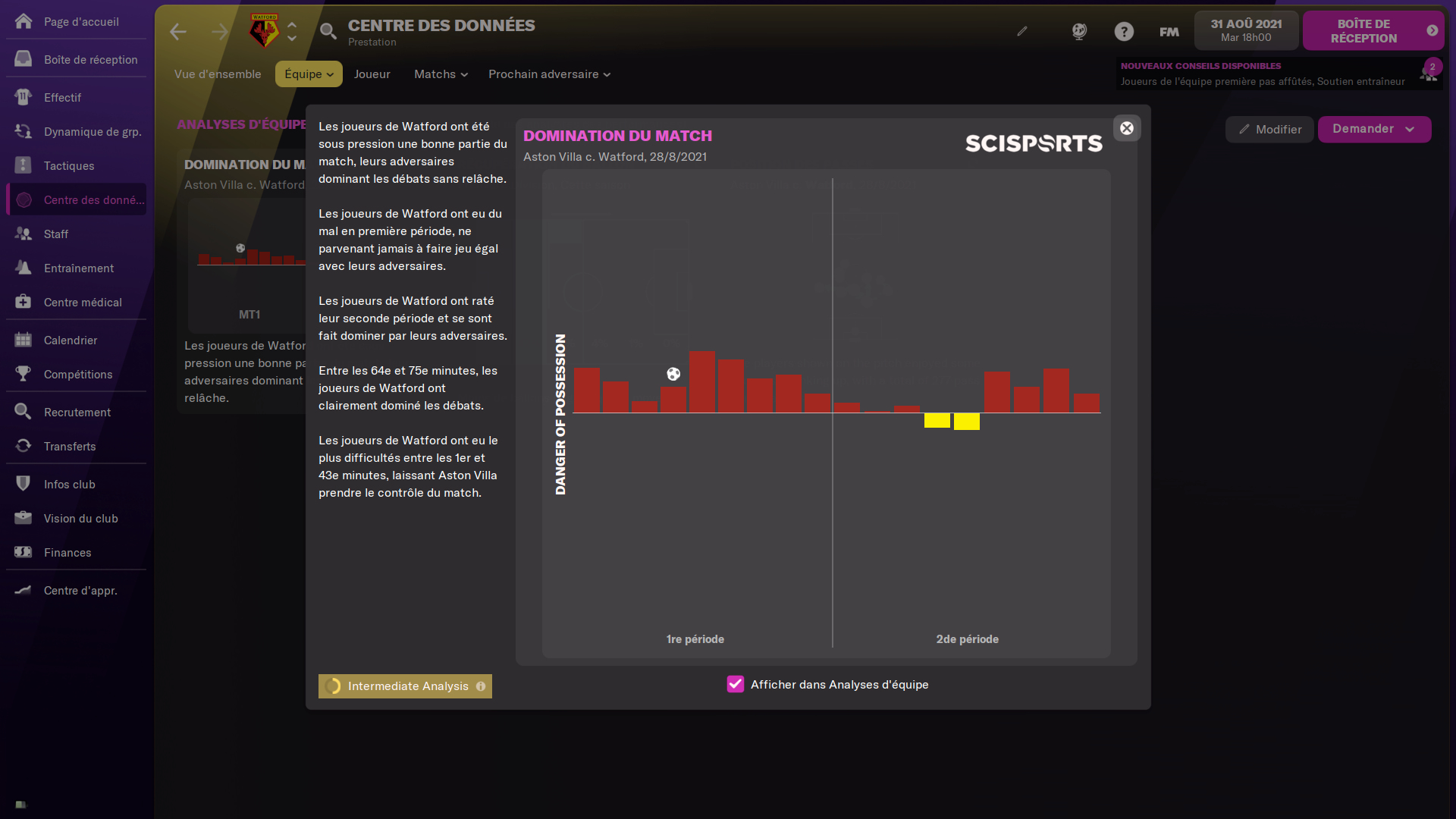
Task: Click the back navigation arrow
Action: [178, 31]
